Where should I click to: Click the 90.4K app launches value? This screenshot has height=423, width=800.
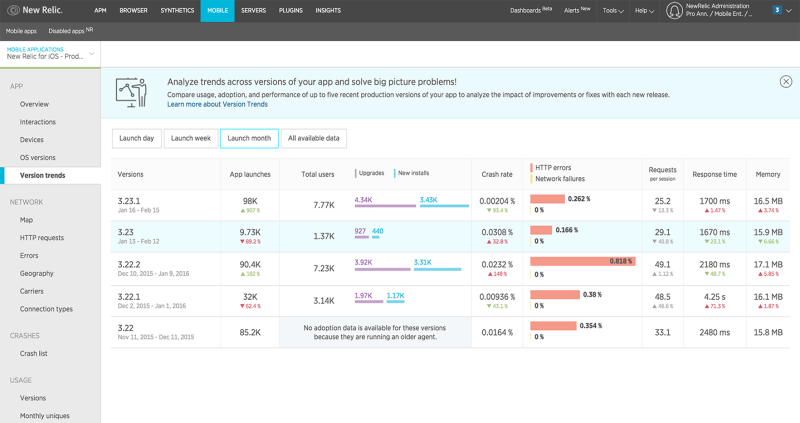(x=250, y=264)
